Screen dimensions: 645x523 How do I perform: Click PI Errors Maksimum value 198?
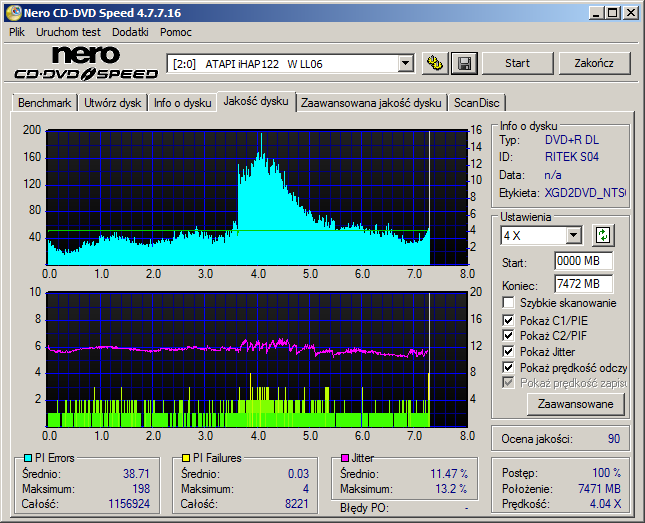click(x=141, y=488)
